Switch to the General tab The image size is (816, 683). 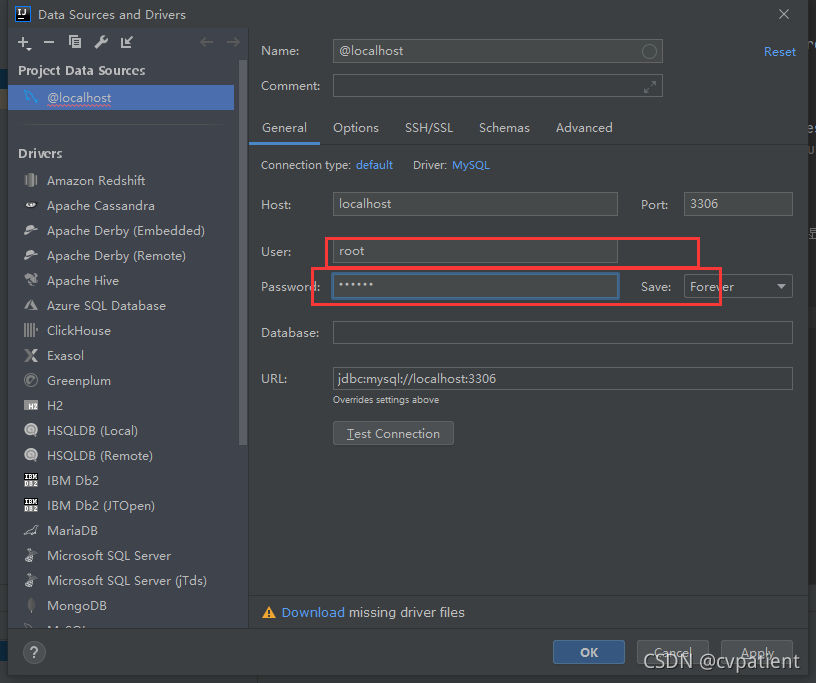click(284, 128)
